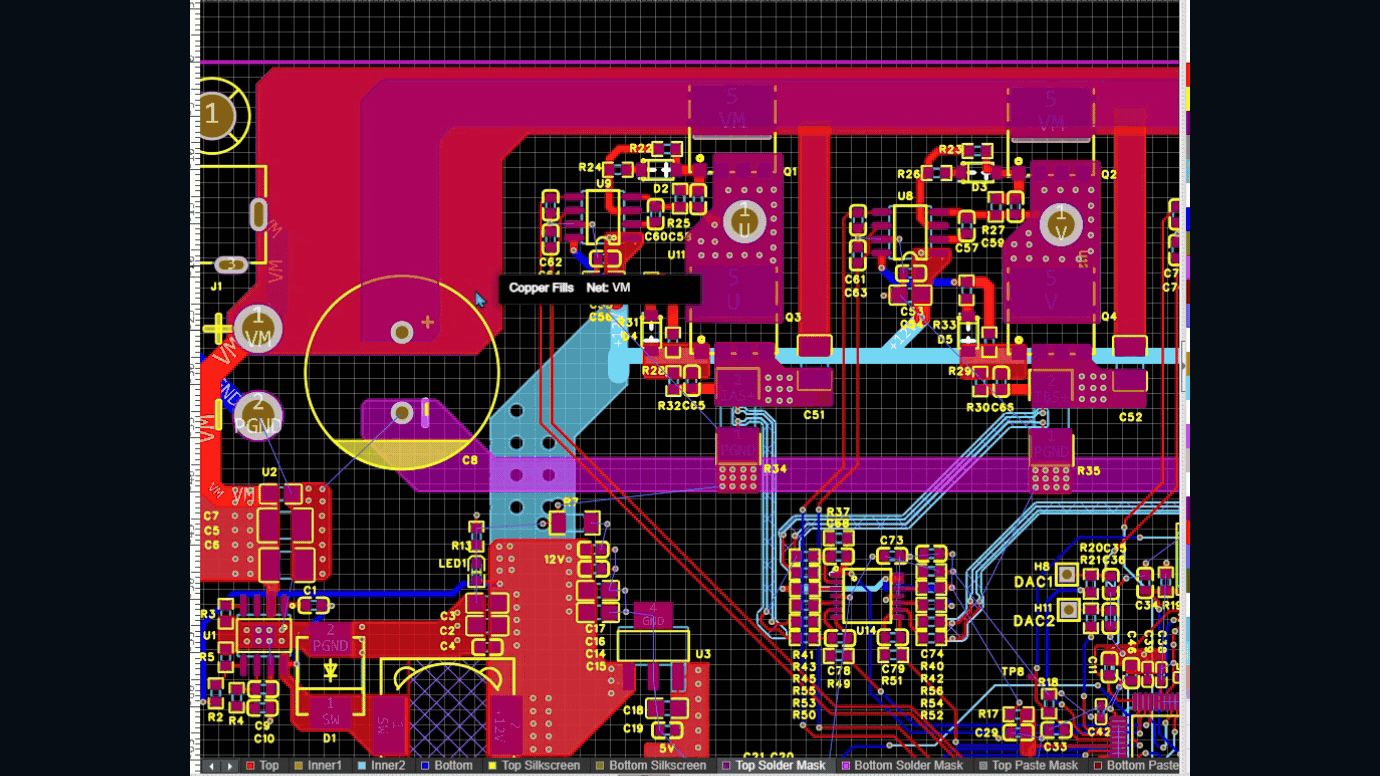
Task: Click the U3 designator label
Action: click(703, 655)
